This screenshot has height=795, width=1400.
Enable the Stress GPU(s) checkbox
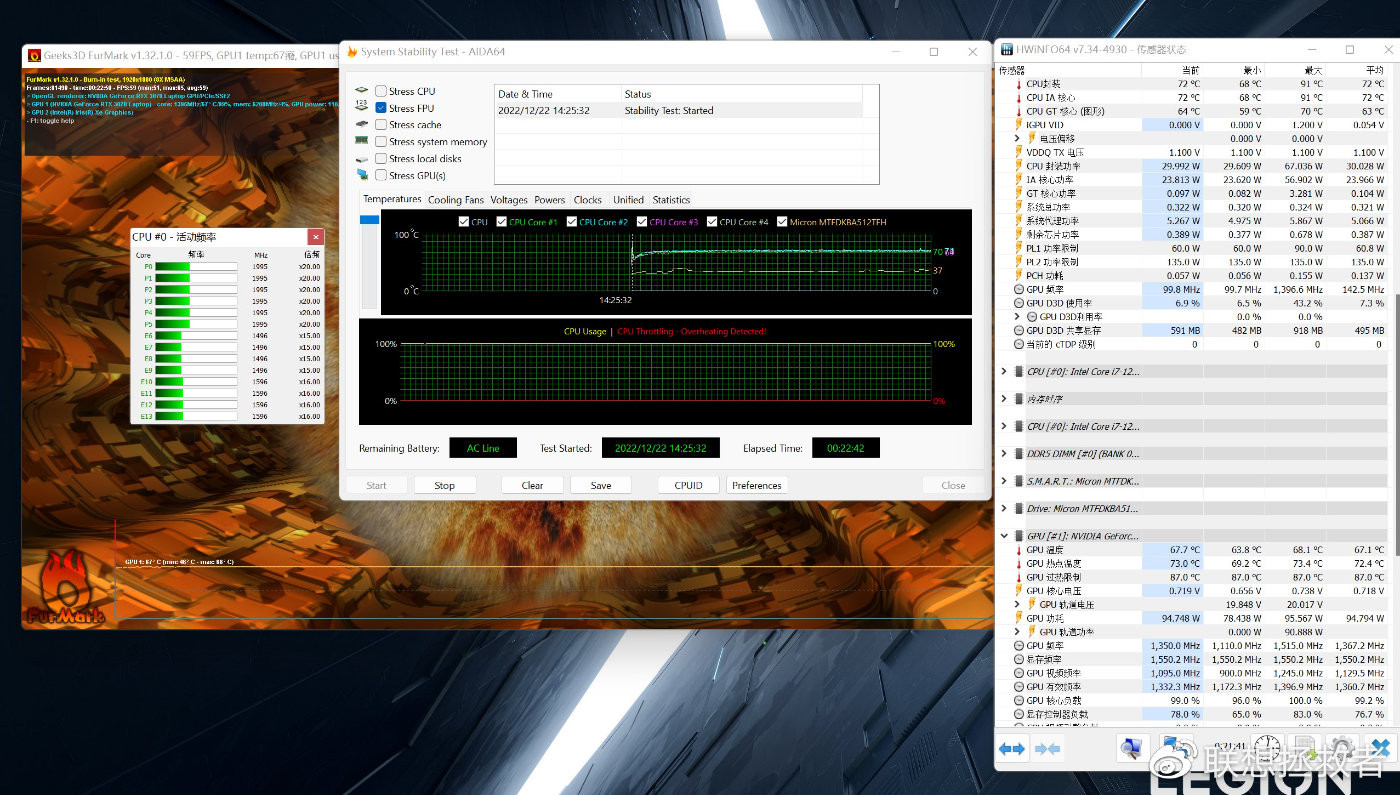(x=381, y=176)
